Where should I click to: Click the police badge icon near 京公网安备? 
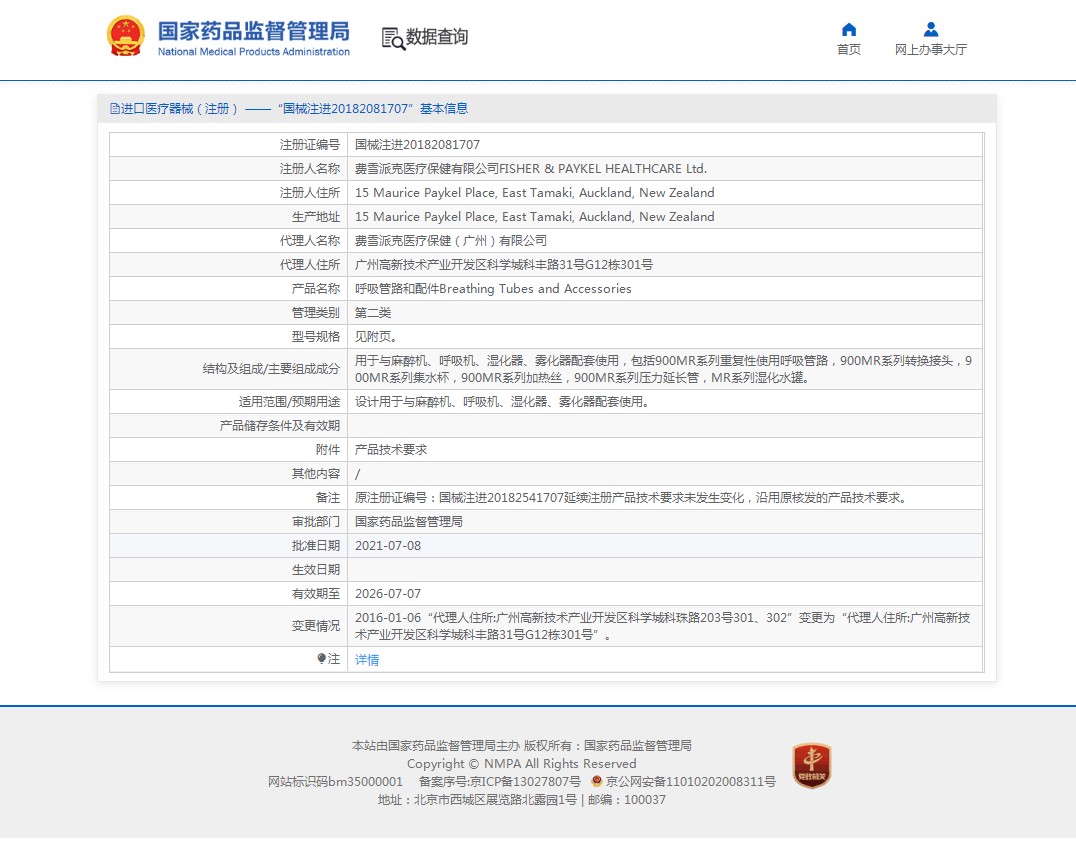click(596, 781)
